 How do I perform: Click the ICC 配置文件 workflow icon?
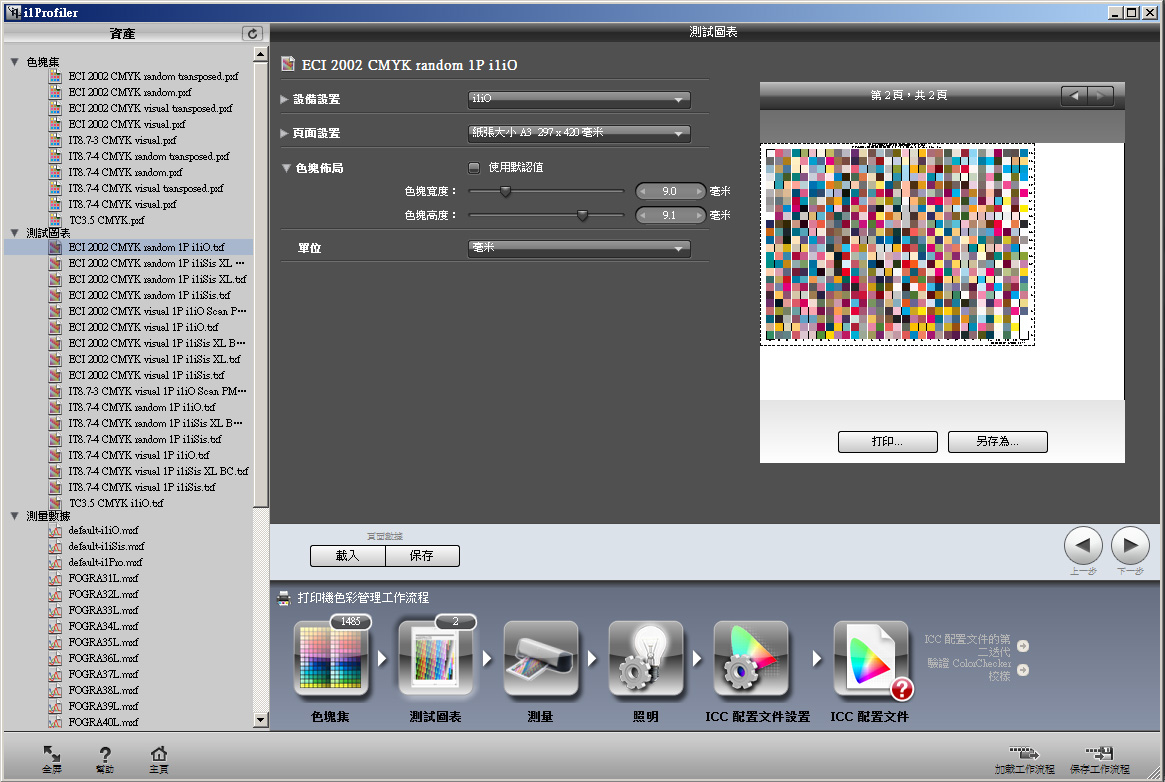click(x=870, y=660)
